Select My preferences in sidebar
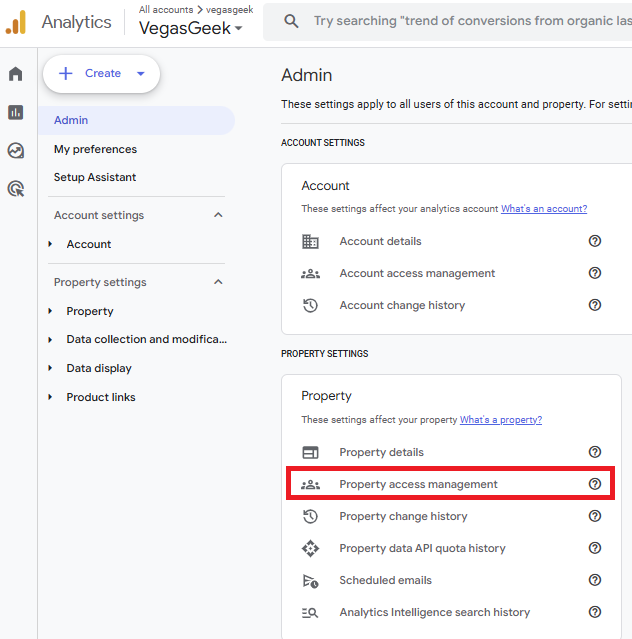The height and width of the screenshot is (639, 632). 95,149
